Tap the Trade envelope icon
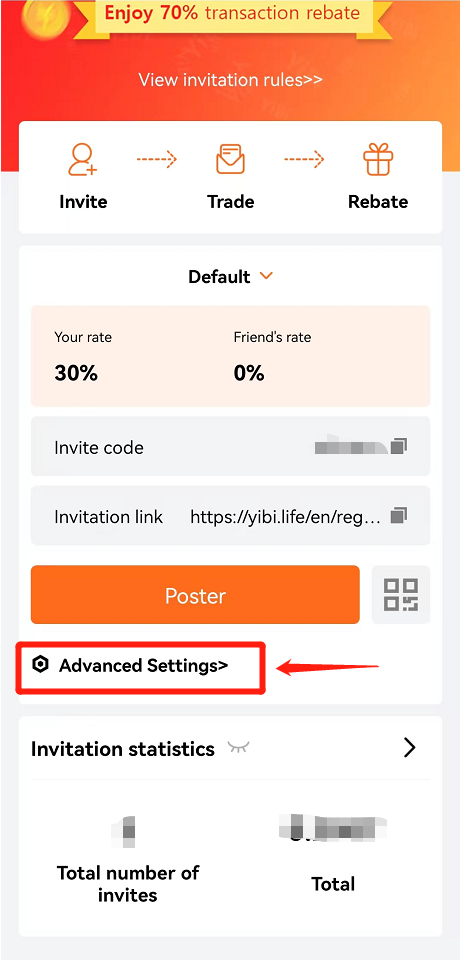460x966 pixels. 230,160
